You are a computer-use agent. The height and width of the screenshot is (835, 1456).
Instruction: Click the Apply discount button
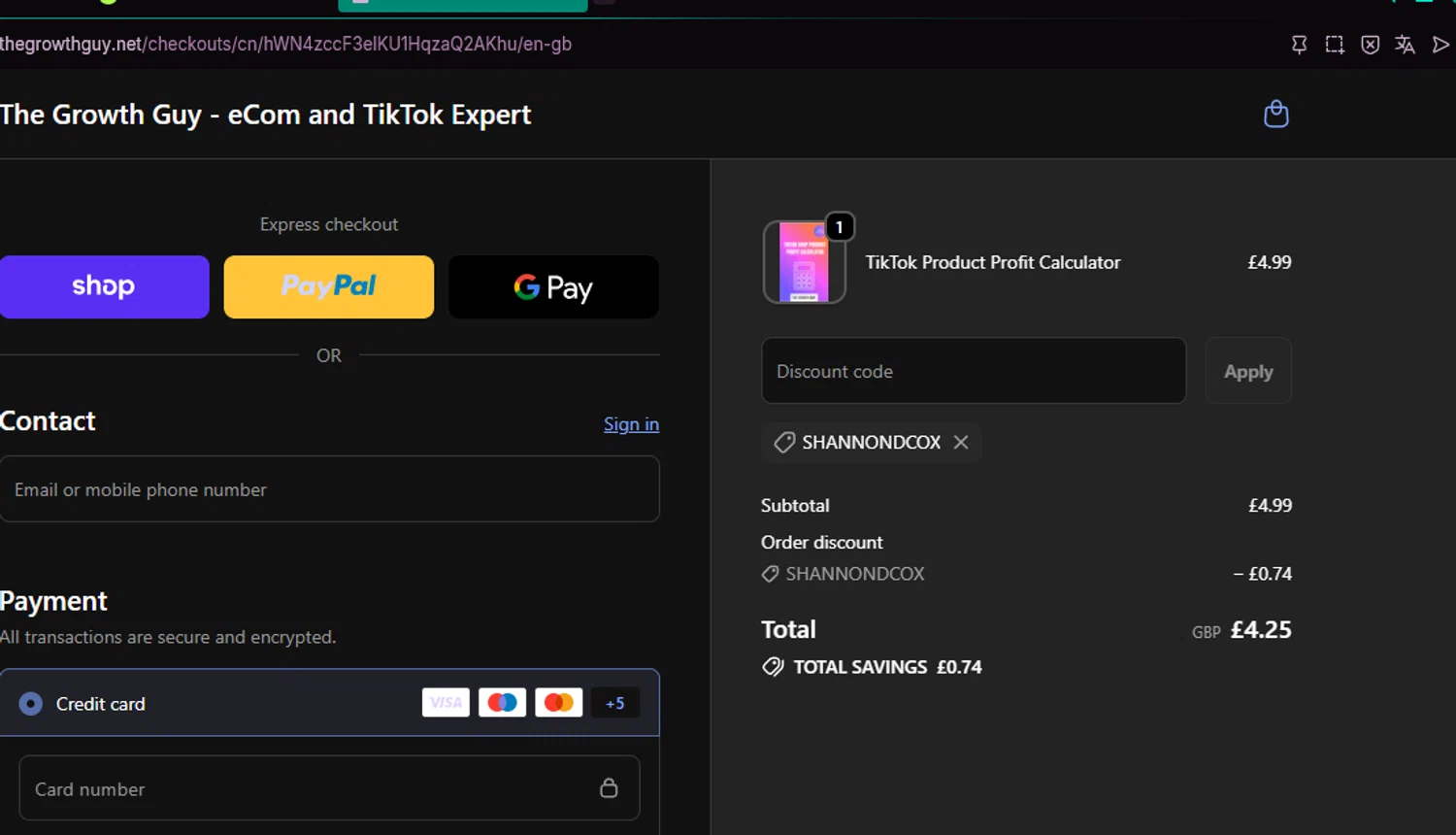tap(1248, 371)
